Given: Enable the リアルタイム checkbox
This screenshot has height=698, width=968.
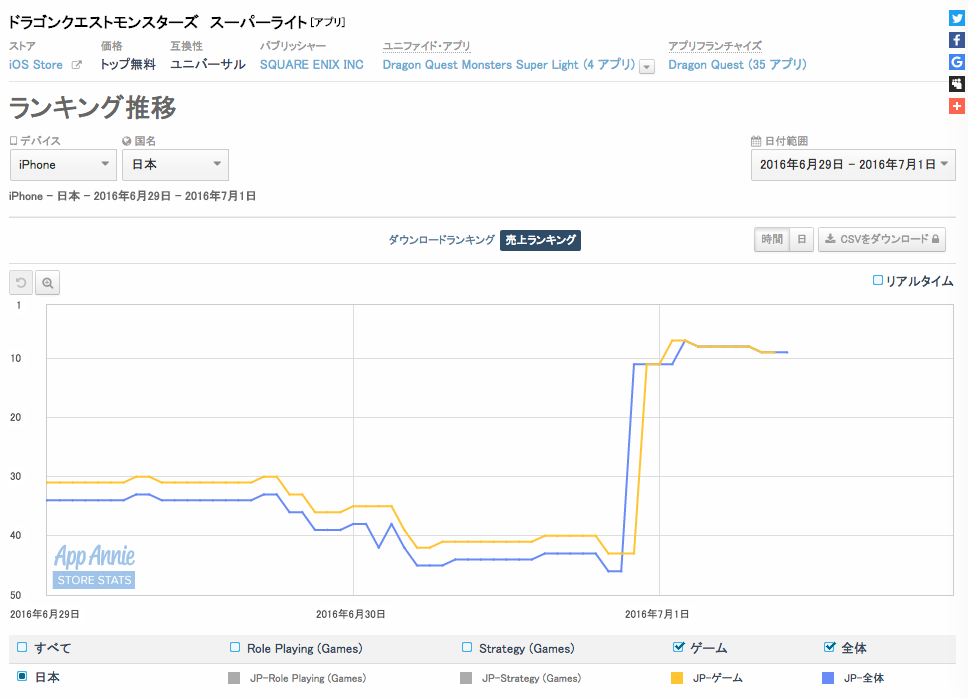Looking at the screenshot, I should [877, 280].
